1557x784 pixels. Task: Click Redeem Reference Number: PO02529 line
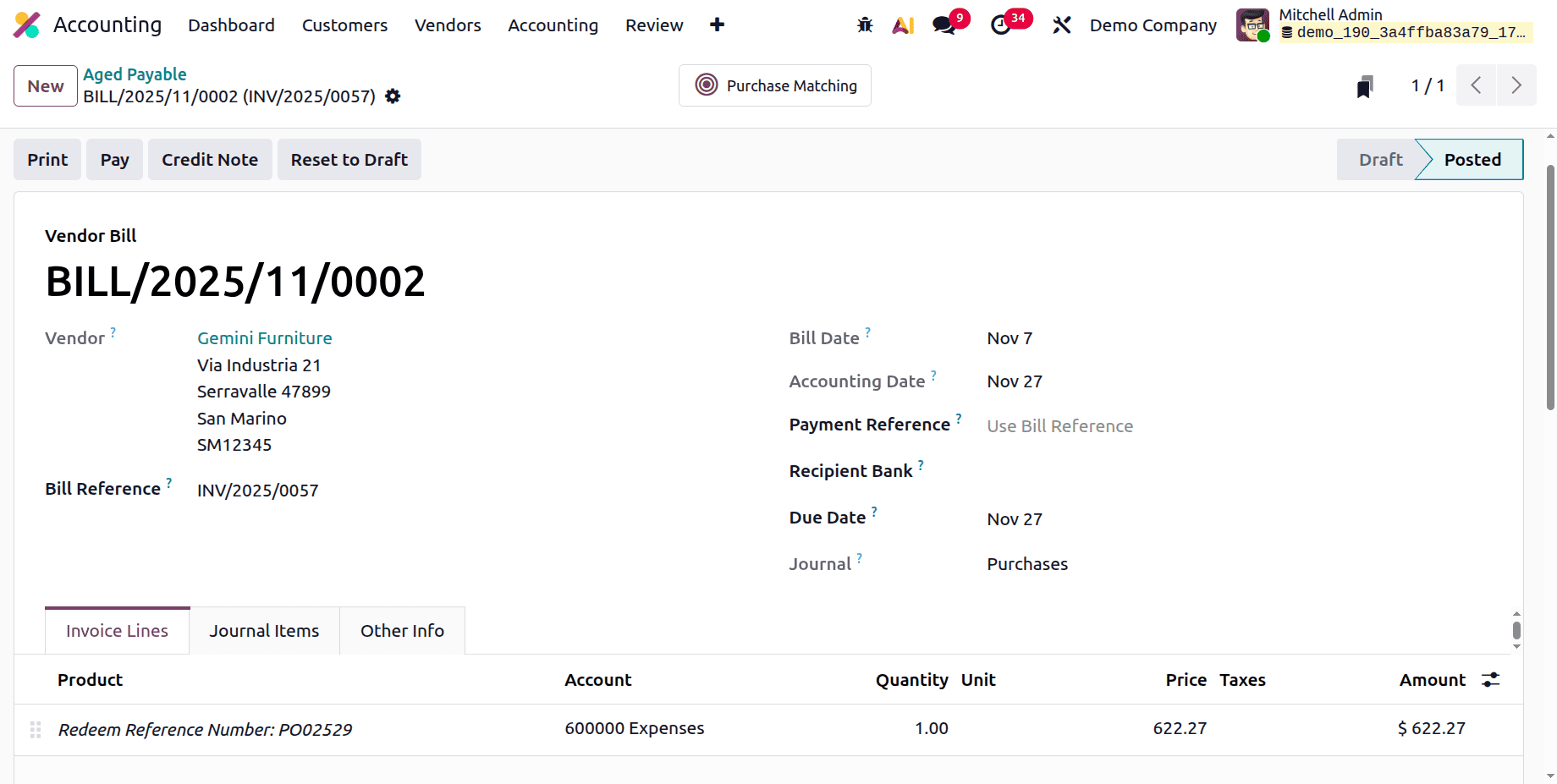pos(205,730)
